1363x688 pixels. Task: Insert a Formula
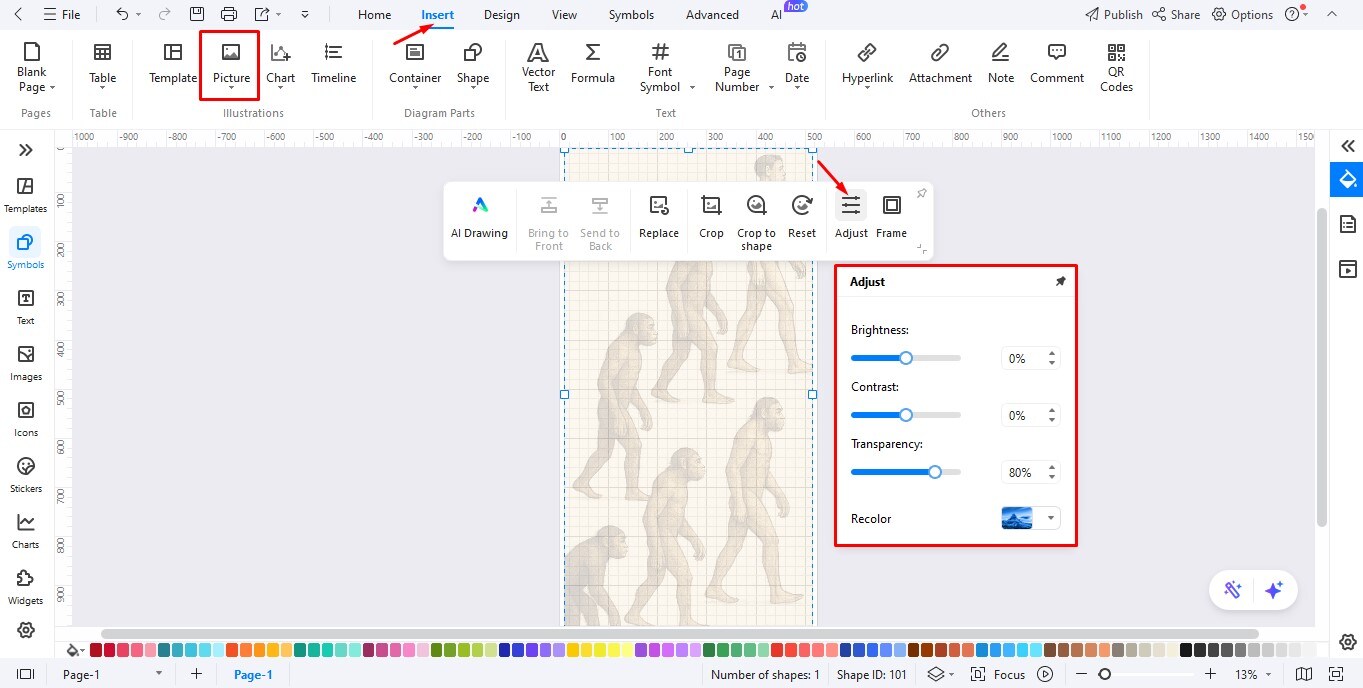tap(593, 64)
